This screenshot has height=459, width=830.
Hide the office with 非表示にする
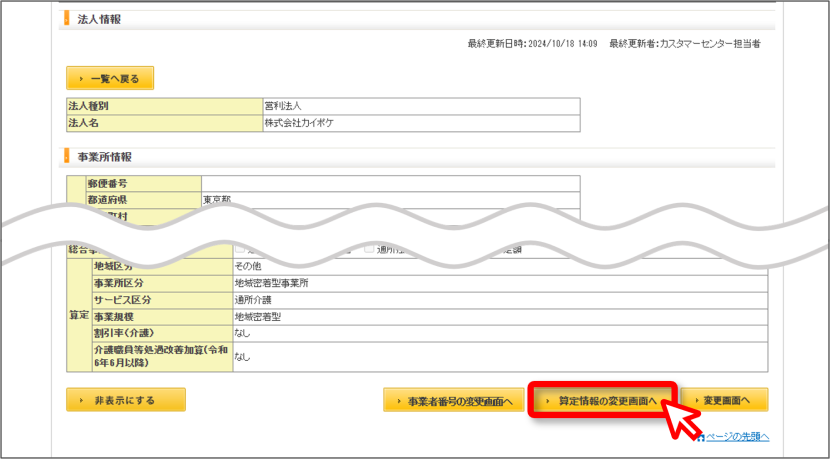click(x=126, y=400)
